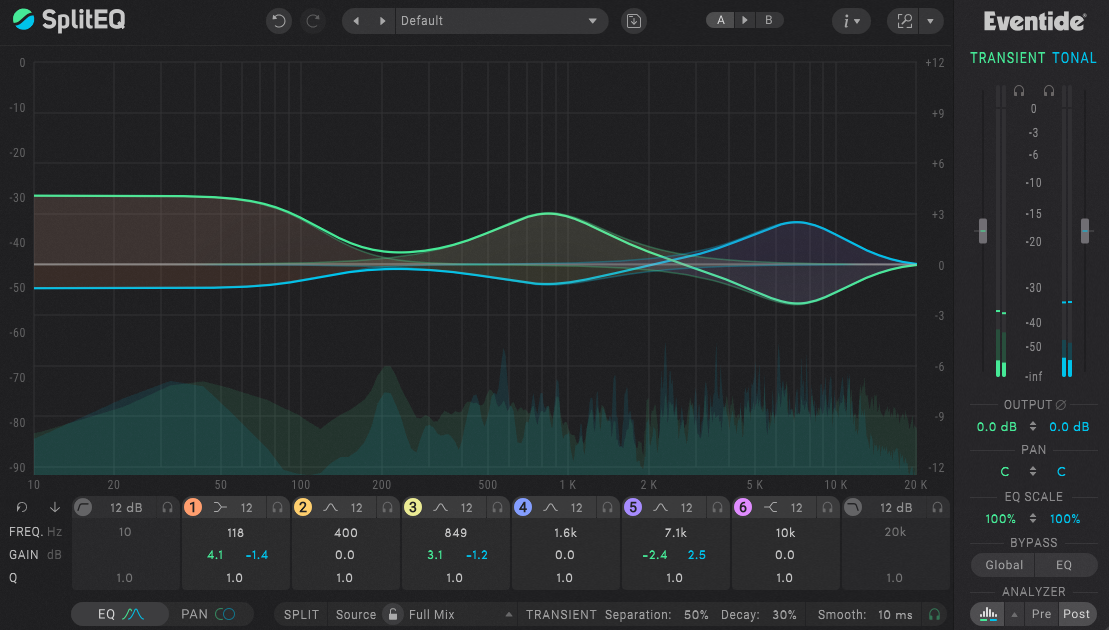Open the info menu dropdown
Viewport: 1109px width, 630px height.
tap(851, 21)
